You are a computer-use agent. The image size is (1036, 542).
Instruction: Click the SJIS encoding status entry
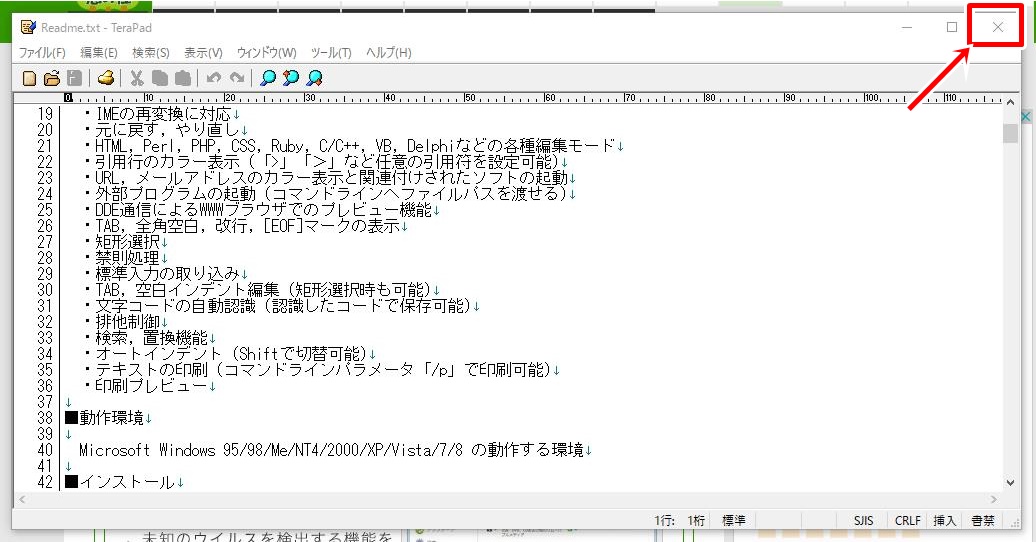click(863, 521)
